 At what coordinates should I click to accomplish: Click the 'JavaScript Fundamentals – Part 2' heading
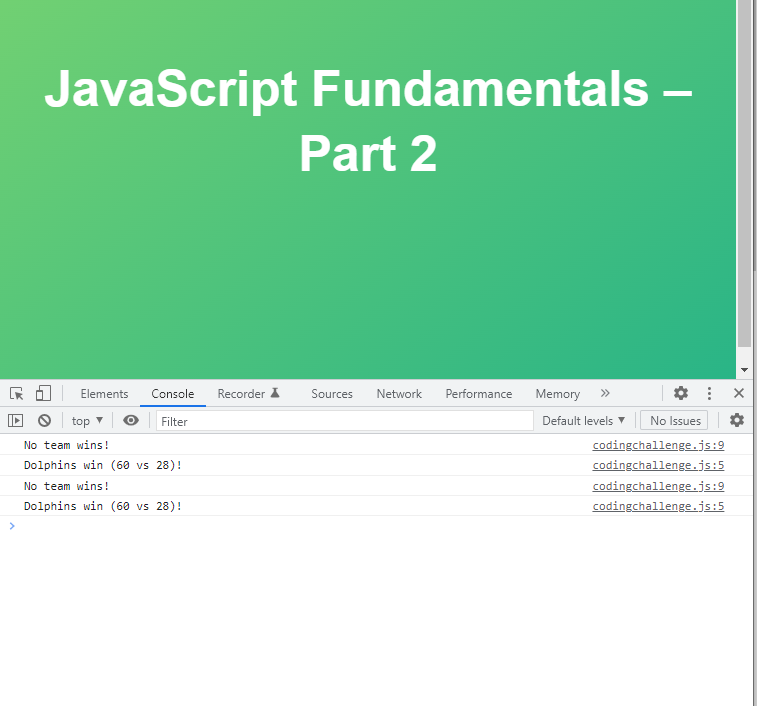point(368,121)
